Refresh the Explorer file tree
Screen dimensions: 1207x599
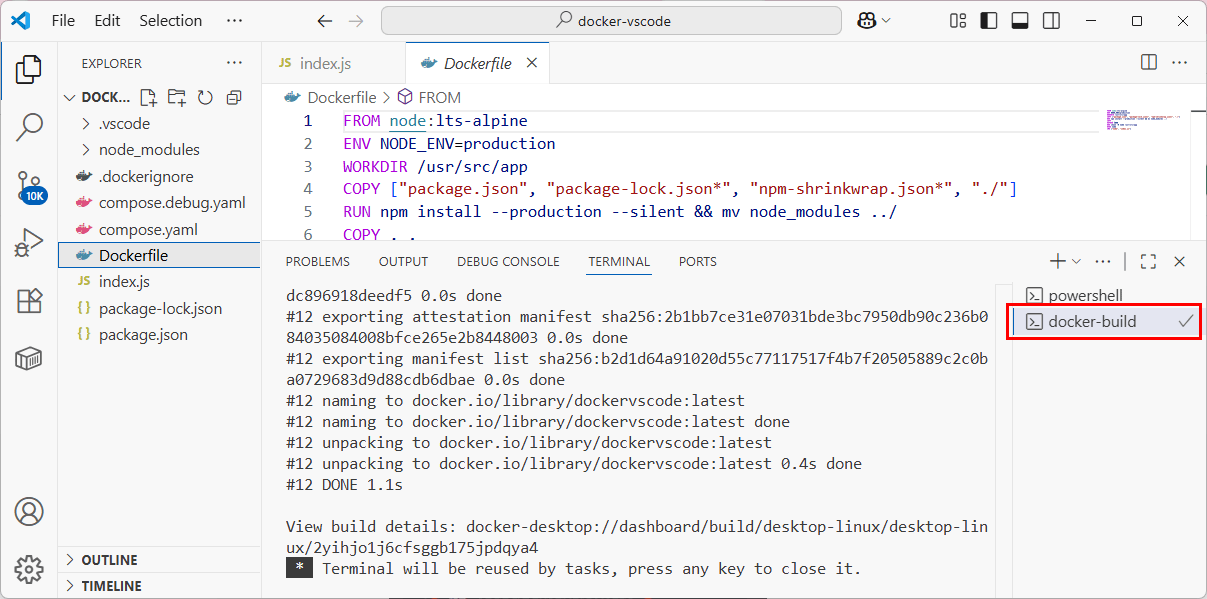coord(205,97)
